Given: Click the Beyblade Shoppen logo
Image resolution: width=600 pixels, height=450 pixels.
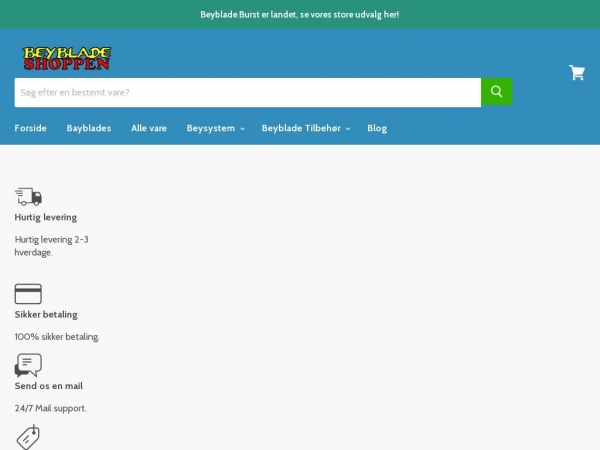Looking at the screenshot, I should (67, 59).
